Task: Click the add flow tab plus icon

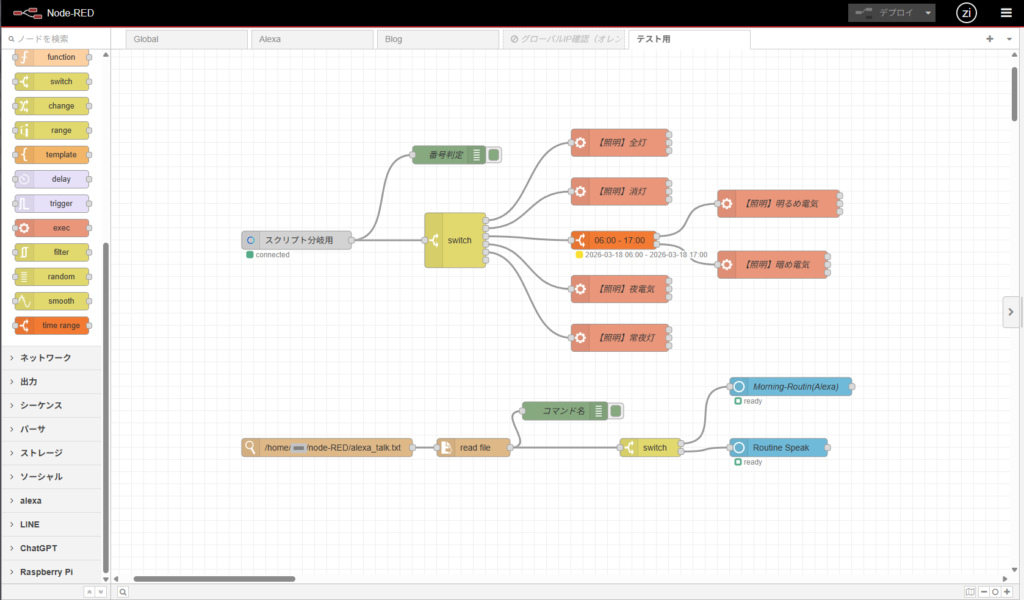Action: [989, 39]
